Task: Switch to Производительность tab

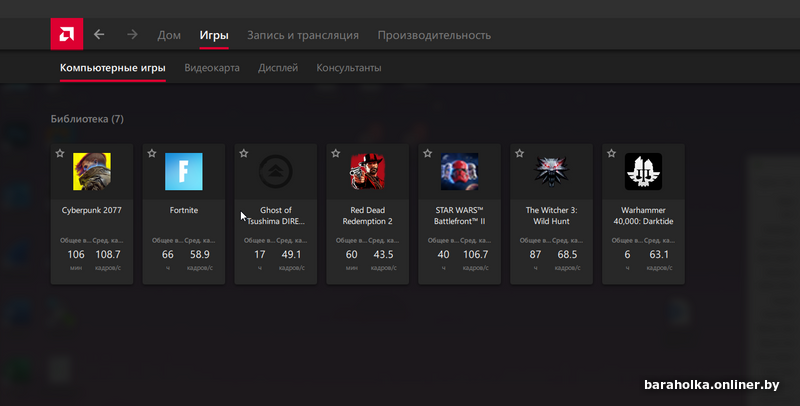Action: [x=434, y=35]
